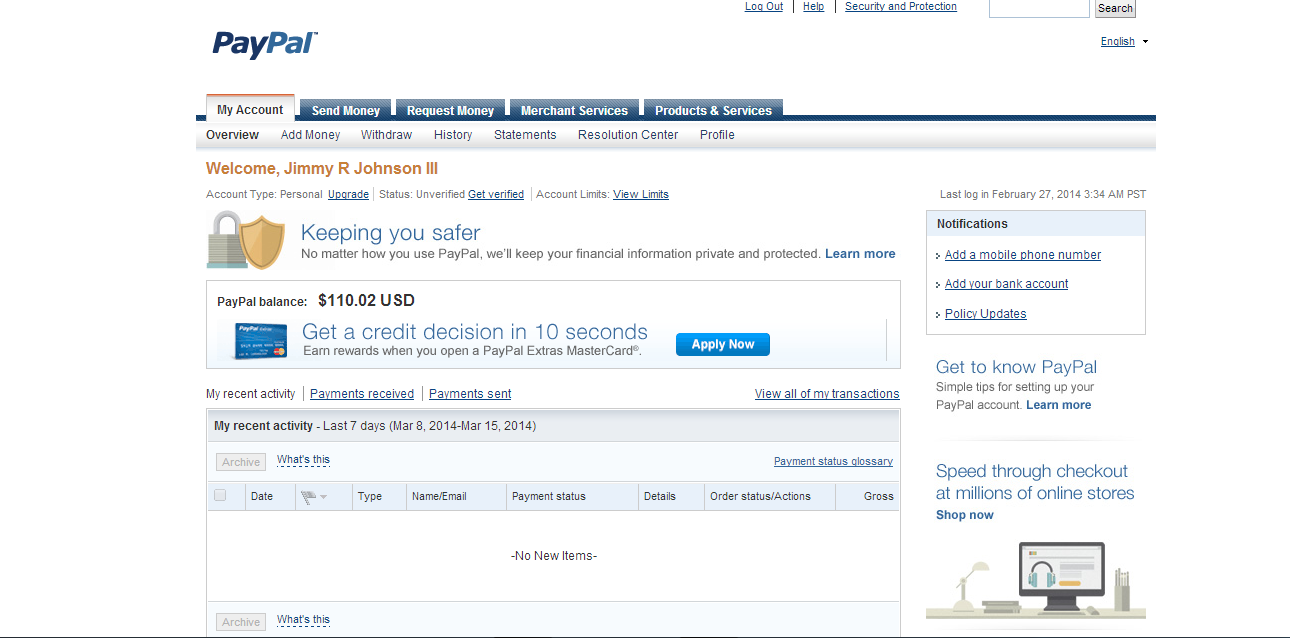The height and width of the screenshot is (638, 1290).
Task: Select the My recent activity view
Action: 251,394
